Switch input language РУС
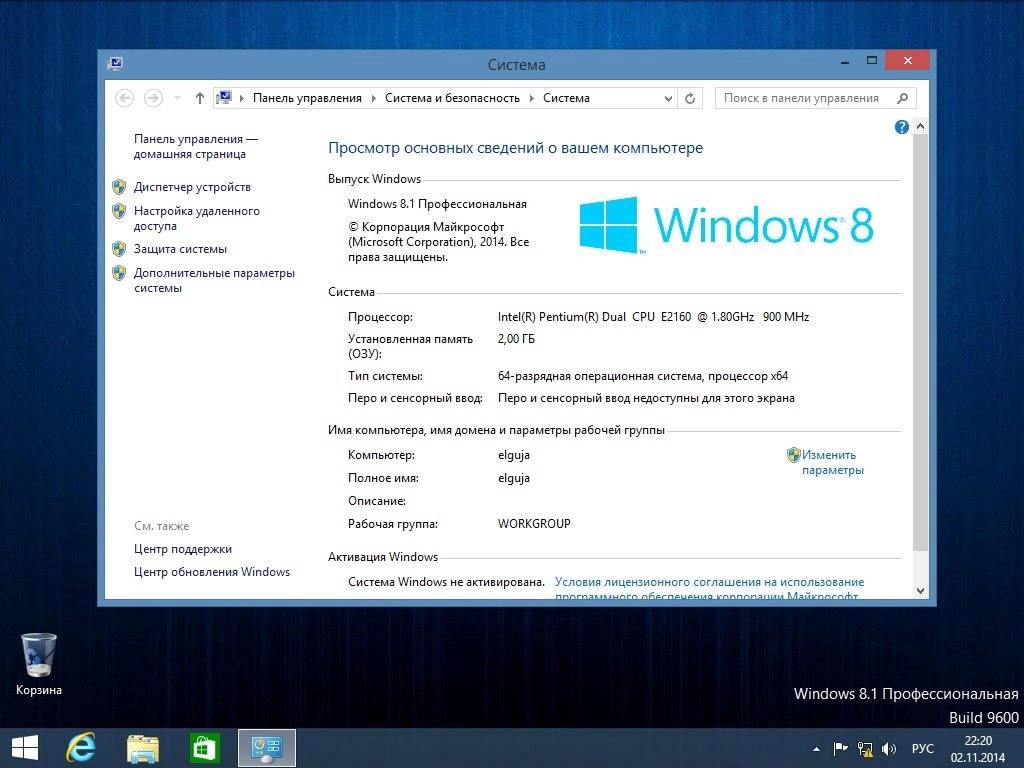Viewport: 1024px width, 768px height. pos(922,748)
